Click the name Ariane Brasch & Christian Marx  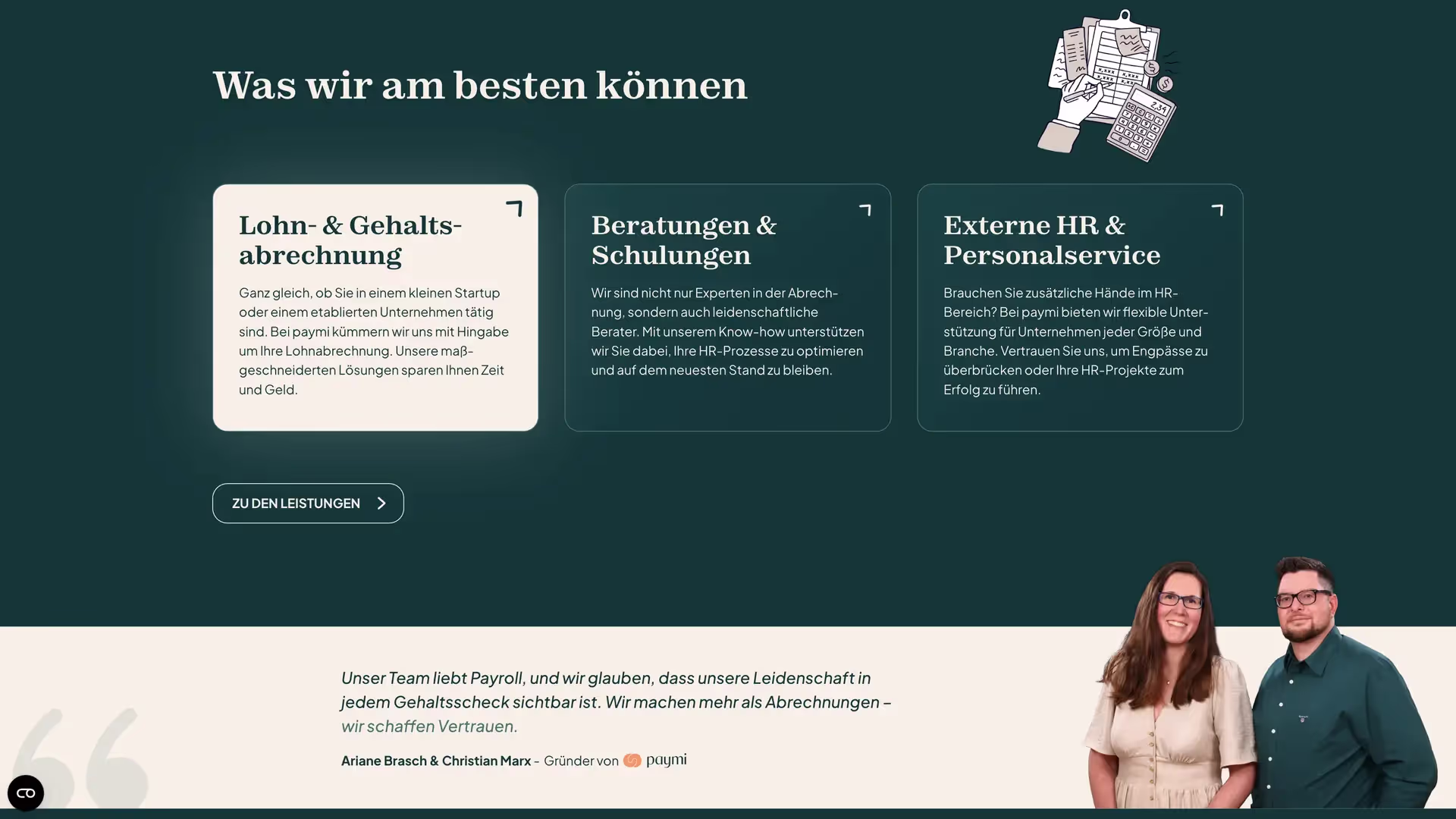[436, 761]
